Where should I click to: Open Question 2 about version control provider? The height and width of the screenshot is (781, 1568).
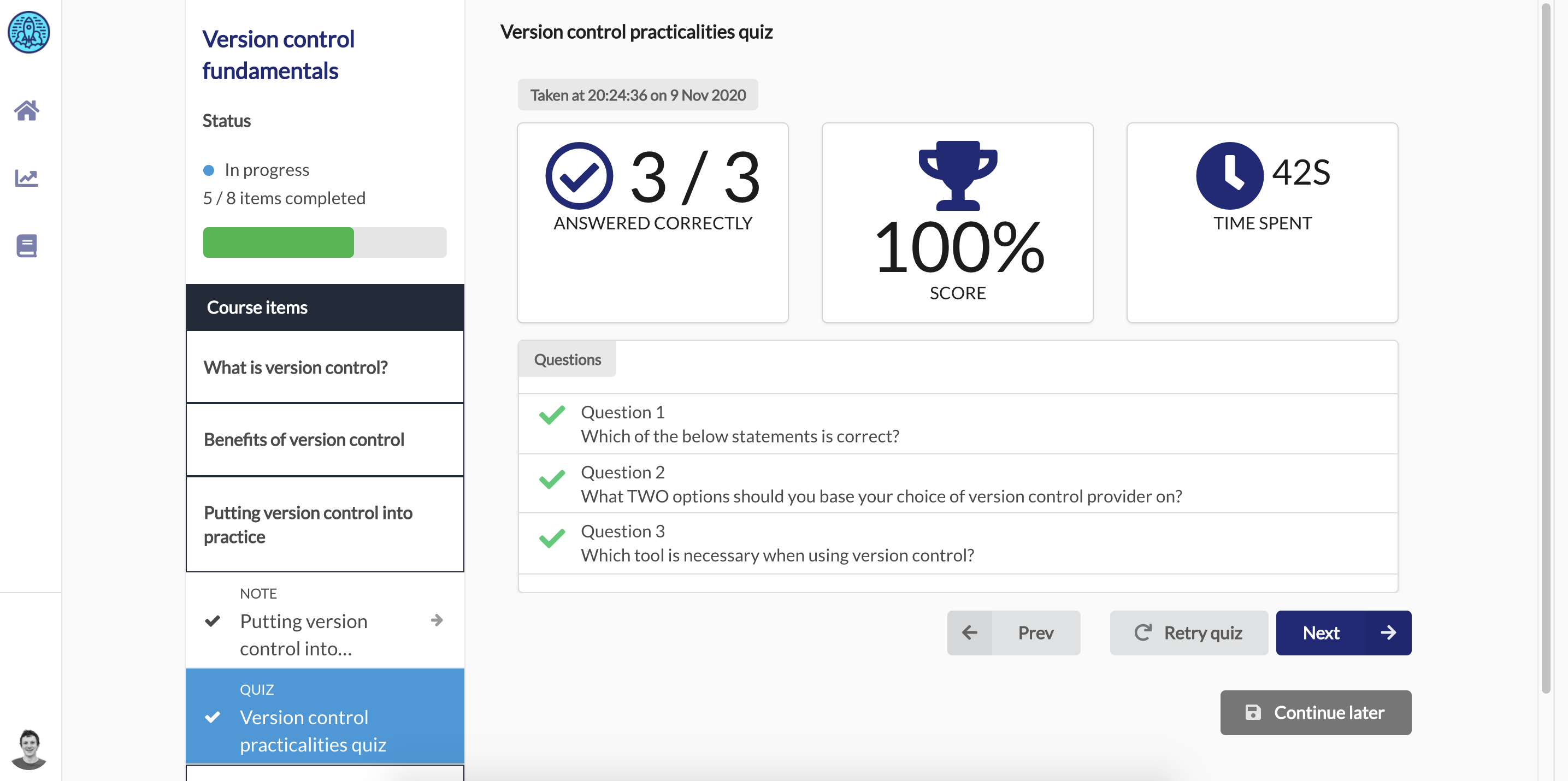tap(958, 483)
